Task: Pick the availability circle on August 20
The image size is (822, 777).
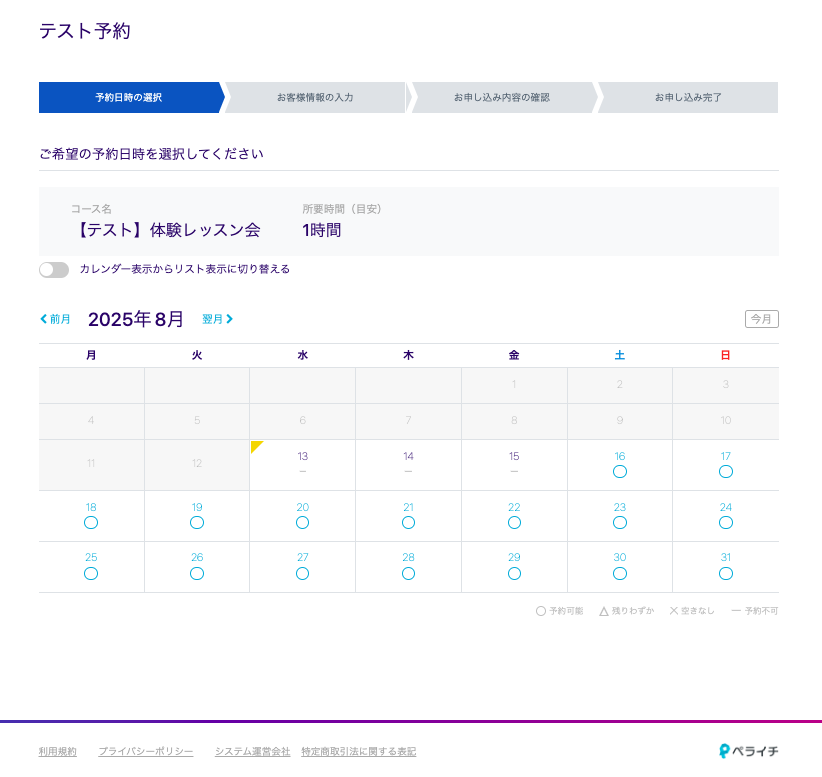Action: click(303, 522)
